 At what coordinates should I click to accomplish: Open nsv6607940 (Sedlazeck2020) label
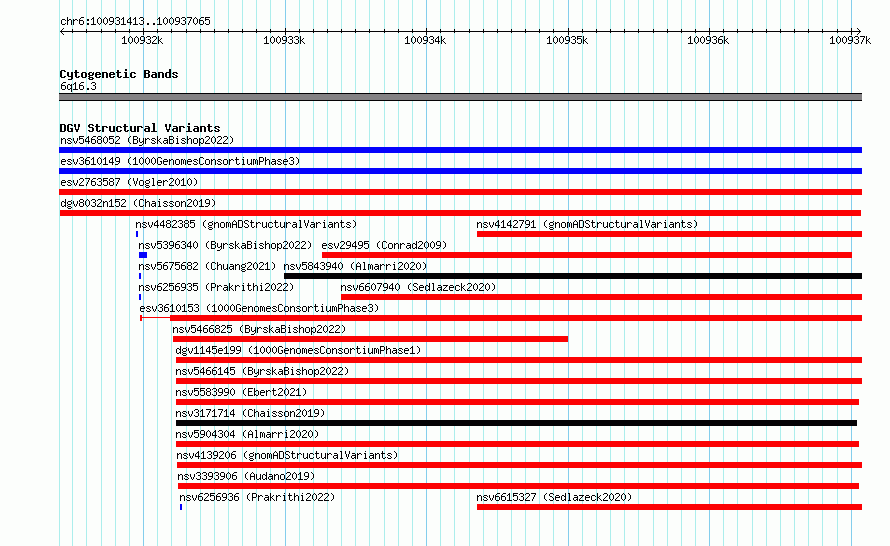click(418, 287)
